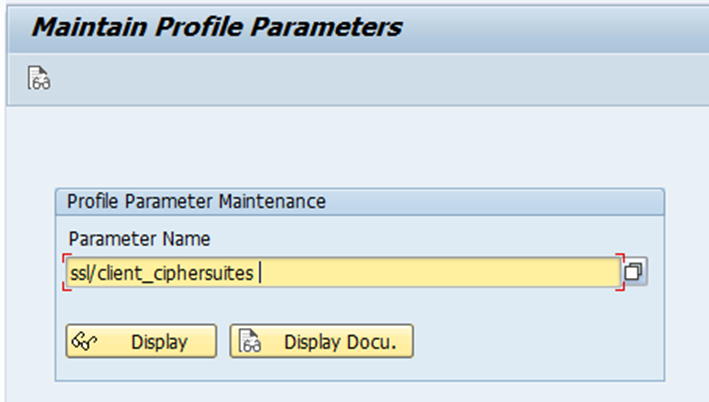The height and width of the screenshot is (402, 709).
Task: Click the word "Display" on the first button
Action: pos(159,342)
